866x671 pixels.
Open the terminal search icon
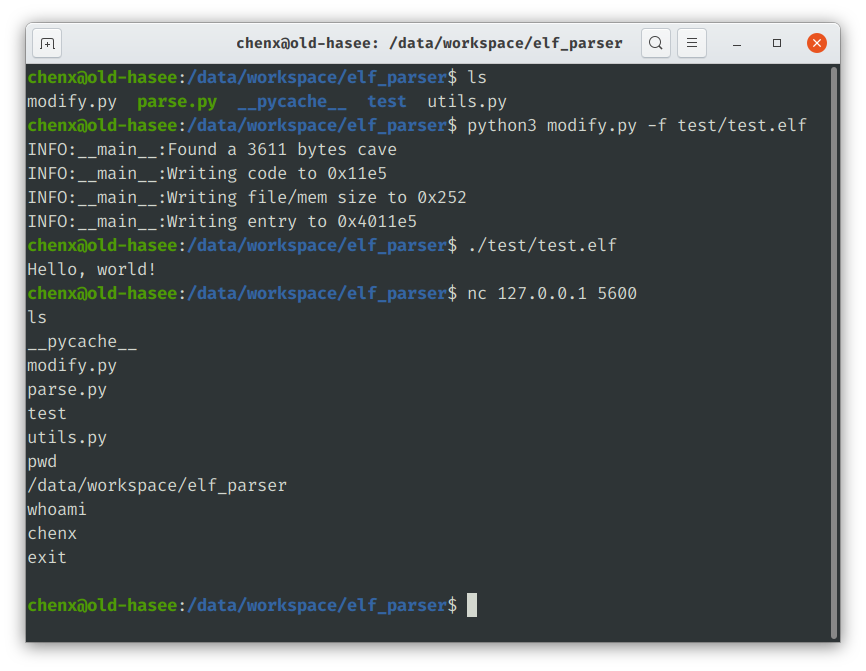(656, 43)
